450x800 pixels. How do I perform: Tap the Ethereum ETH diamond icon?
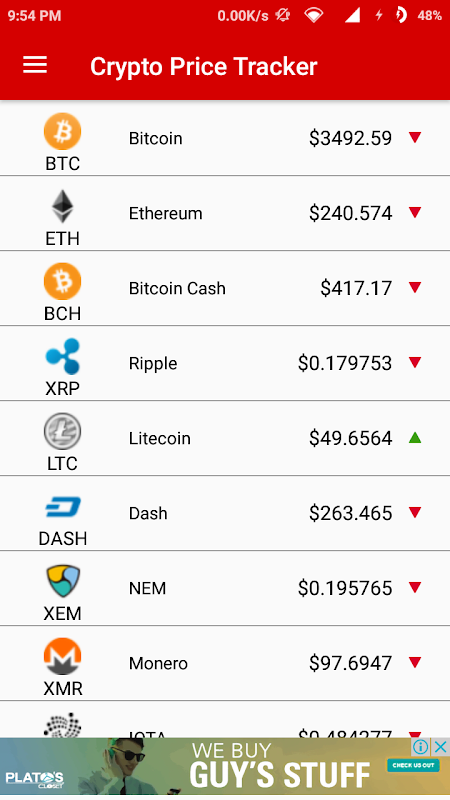pyautogui.click(x=62, y=206)
